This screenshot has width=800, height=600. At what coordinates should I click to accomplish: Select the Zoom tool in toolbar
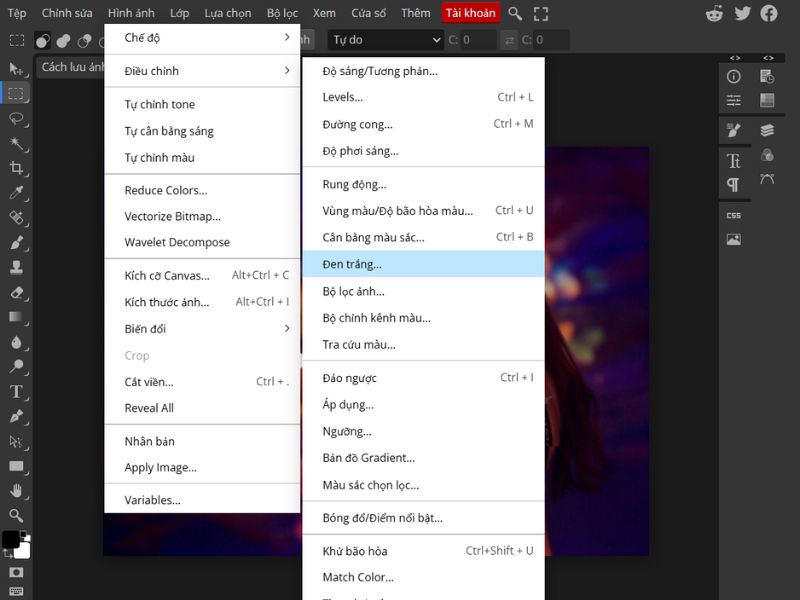[16, 515]
